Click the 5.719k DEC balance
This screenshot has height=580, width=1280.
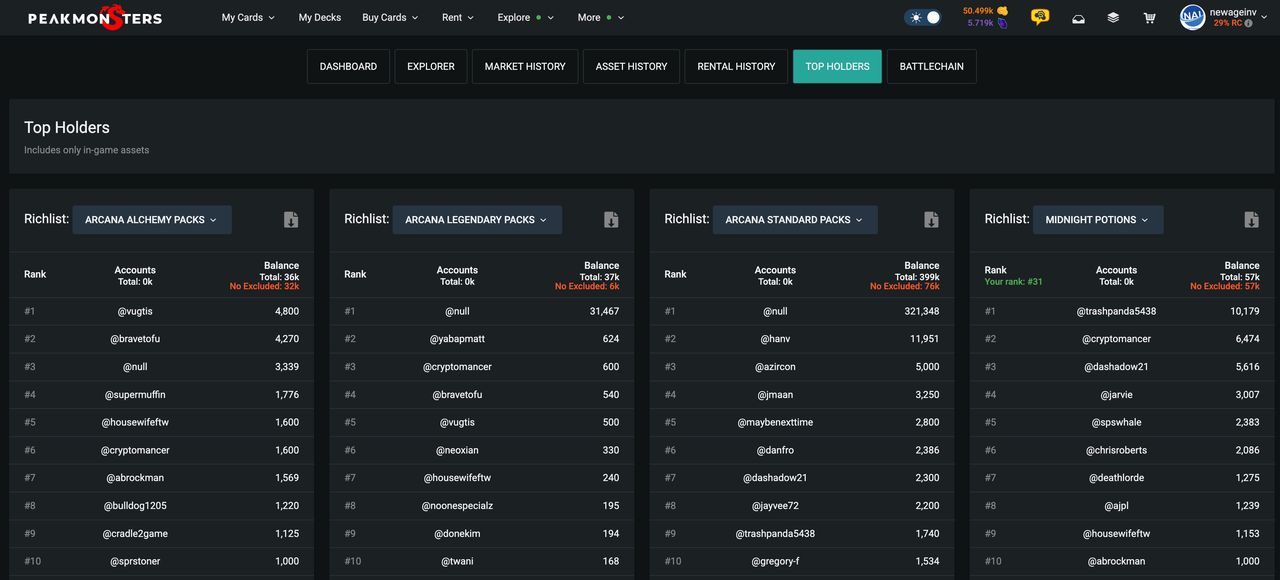(980, 23)
